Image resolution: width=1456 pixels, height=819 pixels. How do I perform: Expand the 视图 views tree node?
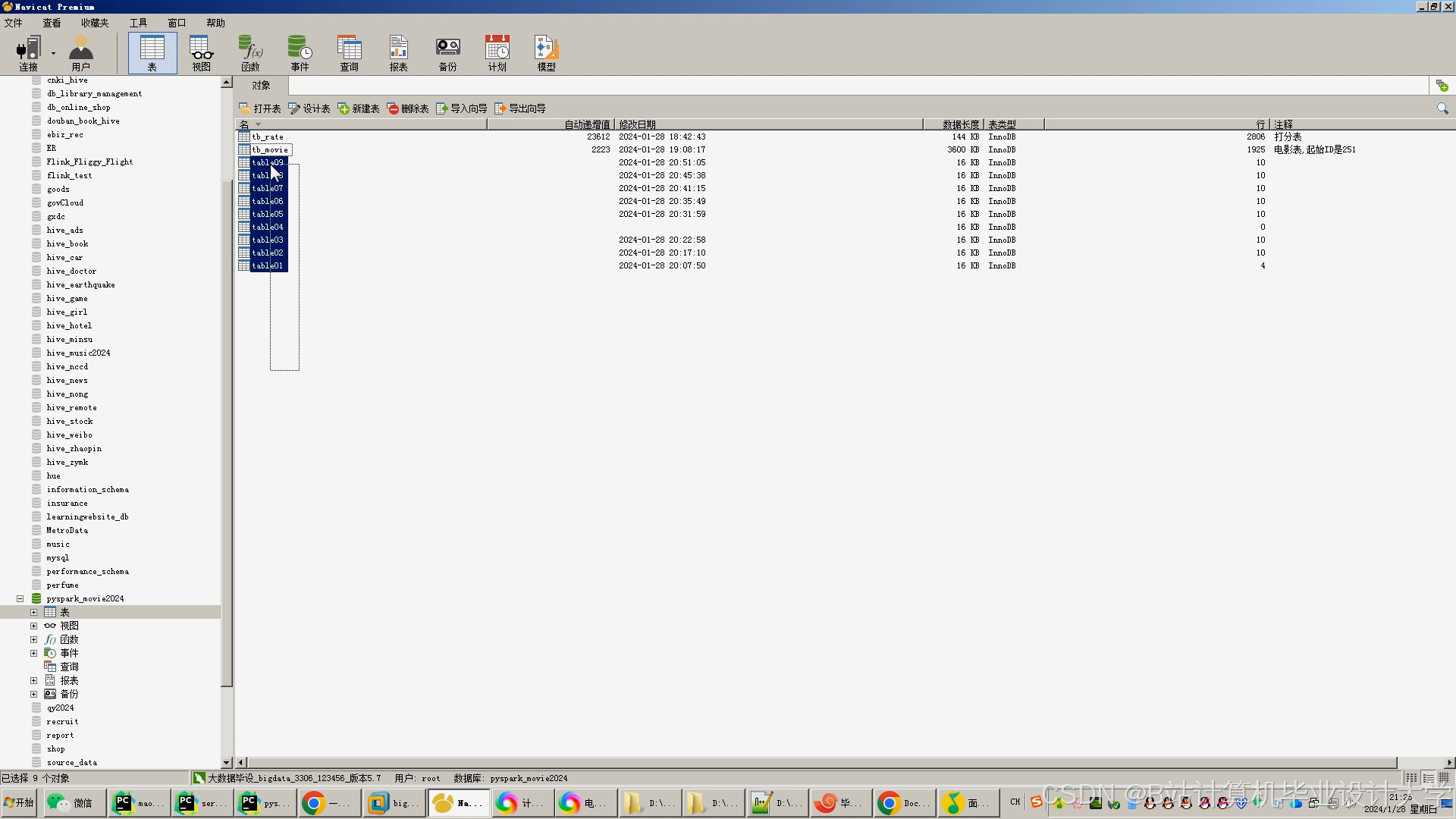tap(33, 626)
